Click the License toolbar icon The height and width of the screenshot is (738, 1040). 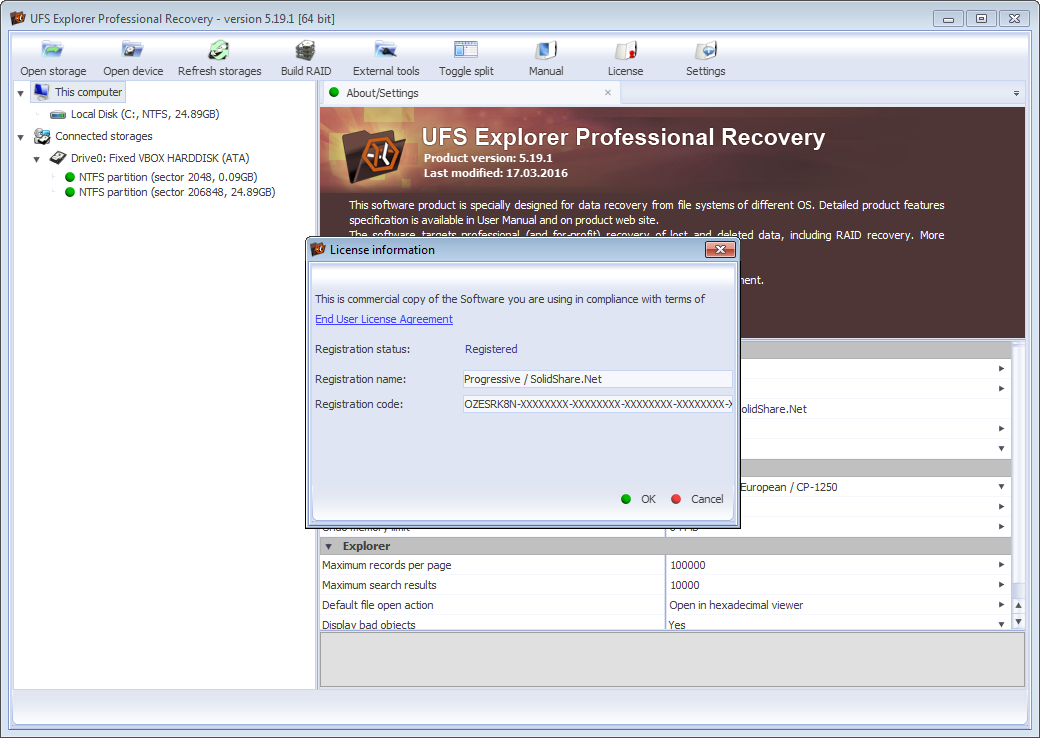[x=626, y=50]
